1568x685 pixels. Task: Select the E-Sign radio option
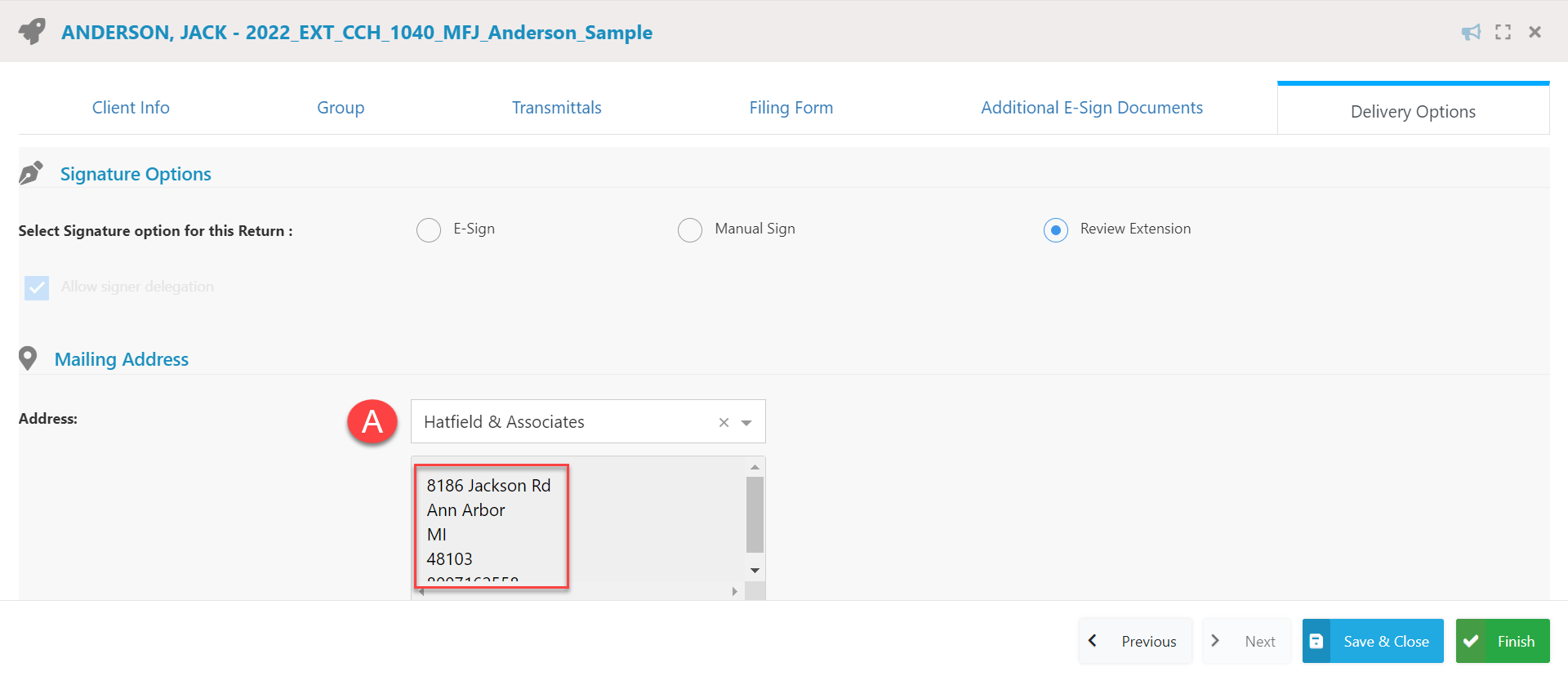[429, 230]
